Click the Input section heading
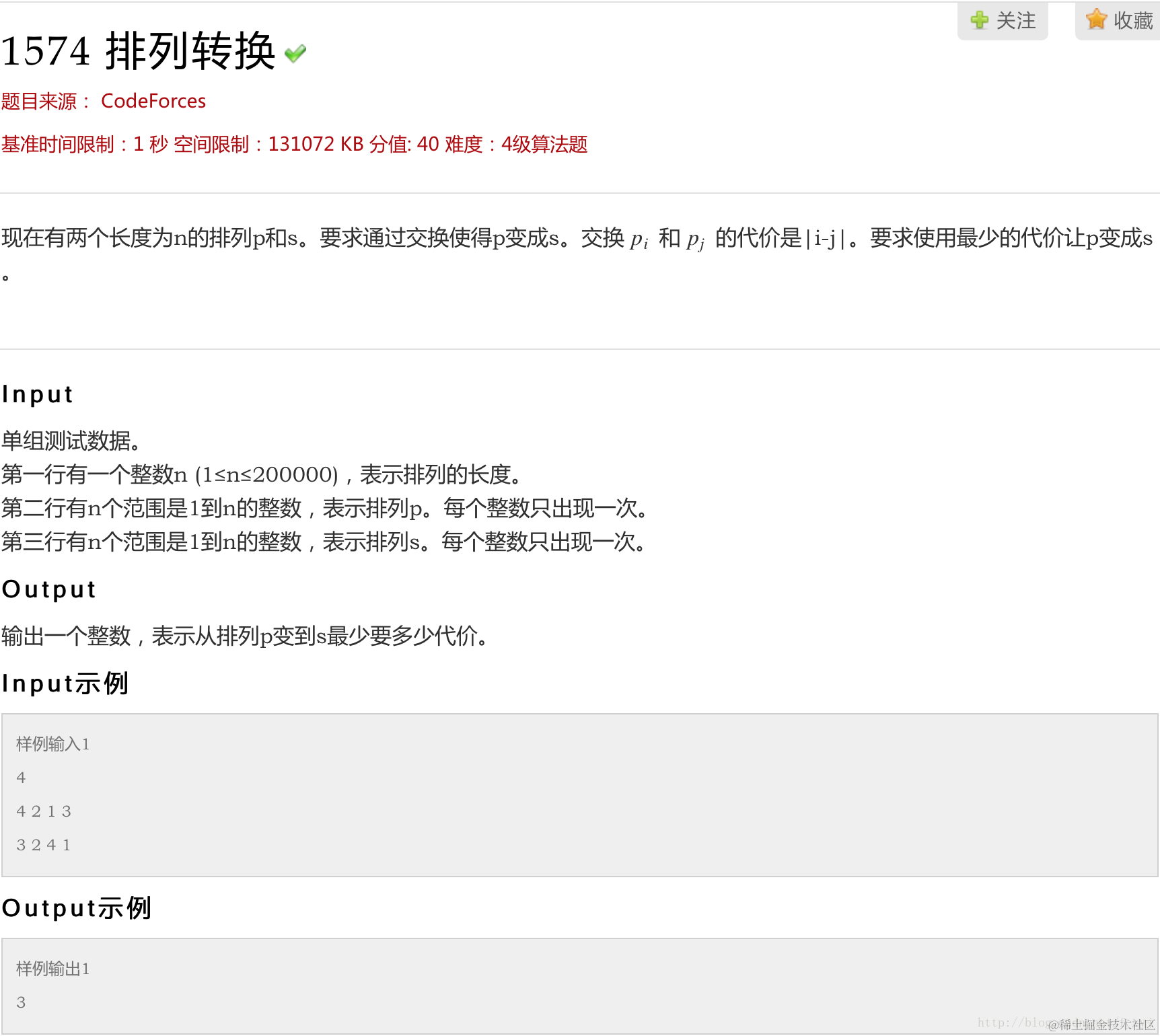 pyautogui.click(x=38, y=394)
